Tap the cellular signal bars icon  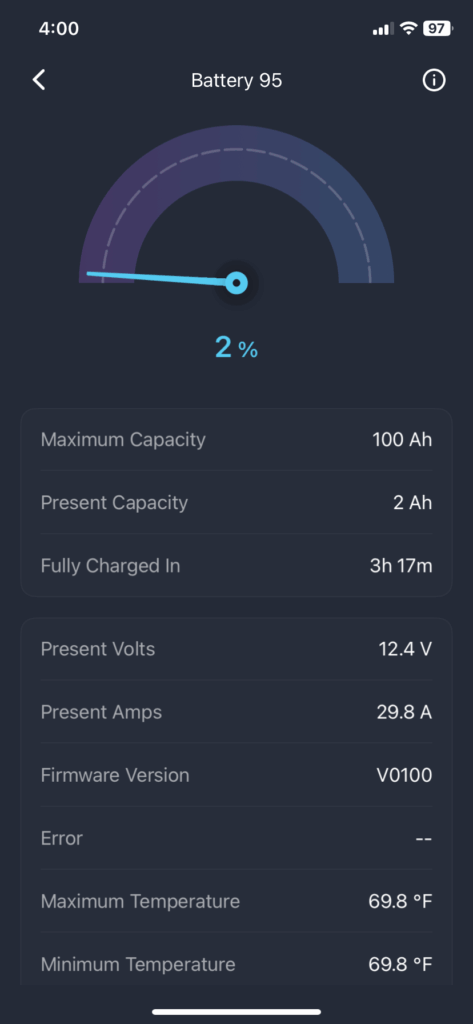tap(383, 29)
